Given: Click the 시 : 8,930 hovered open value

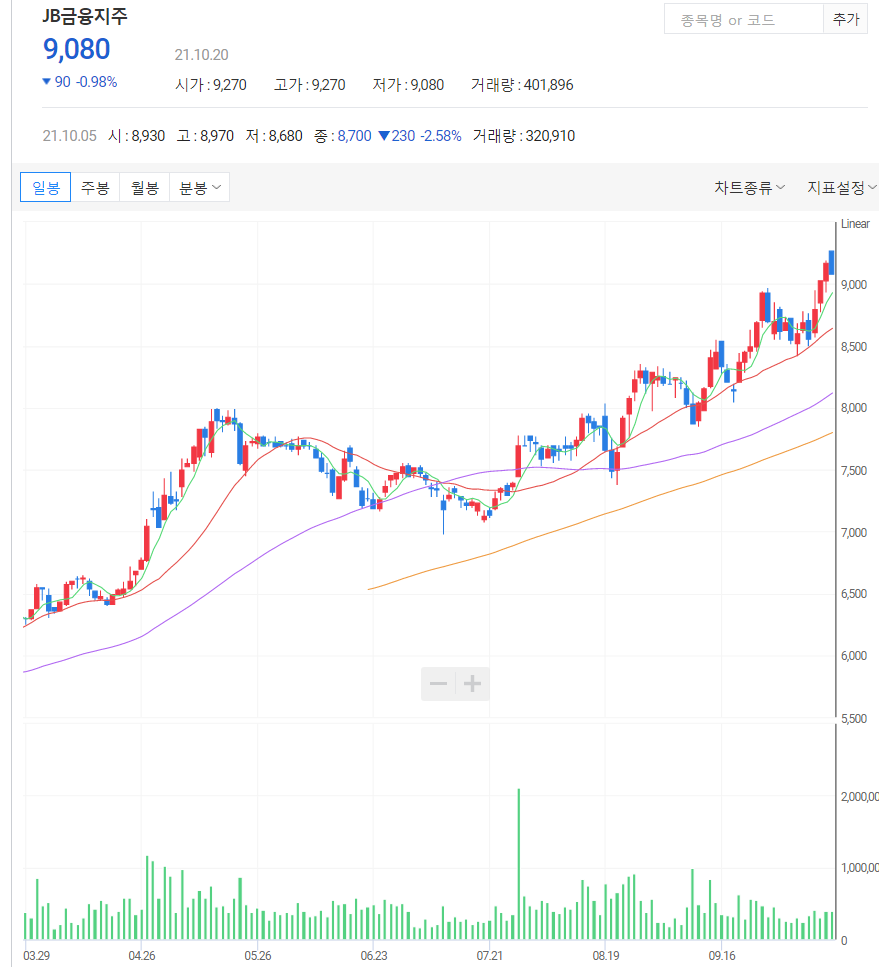Looking at the screenshot, I should [136, 136].
